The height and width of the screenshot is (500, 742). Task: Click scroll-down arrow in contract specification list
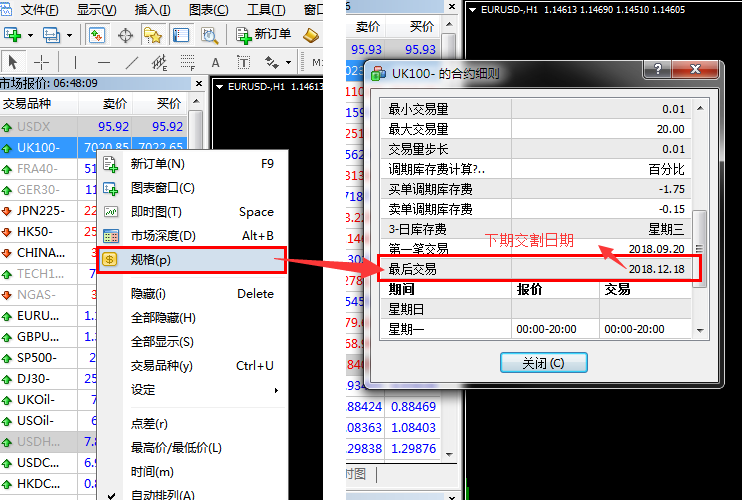pyautogui.click(x=700, y=330)
